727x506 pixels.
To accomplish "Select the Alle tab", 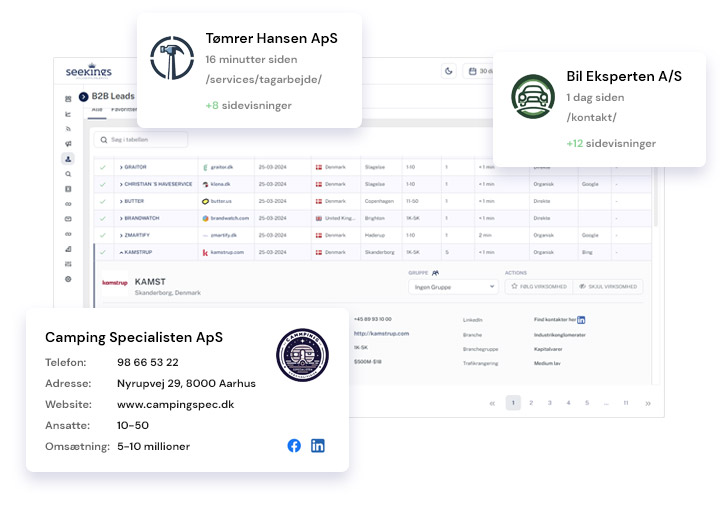I will [97, 110].
